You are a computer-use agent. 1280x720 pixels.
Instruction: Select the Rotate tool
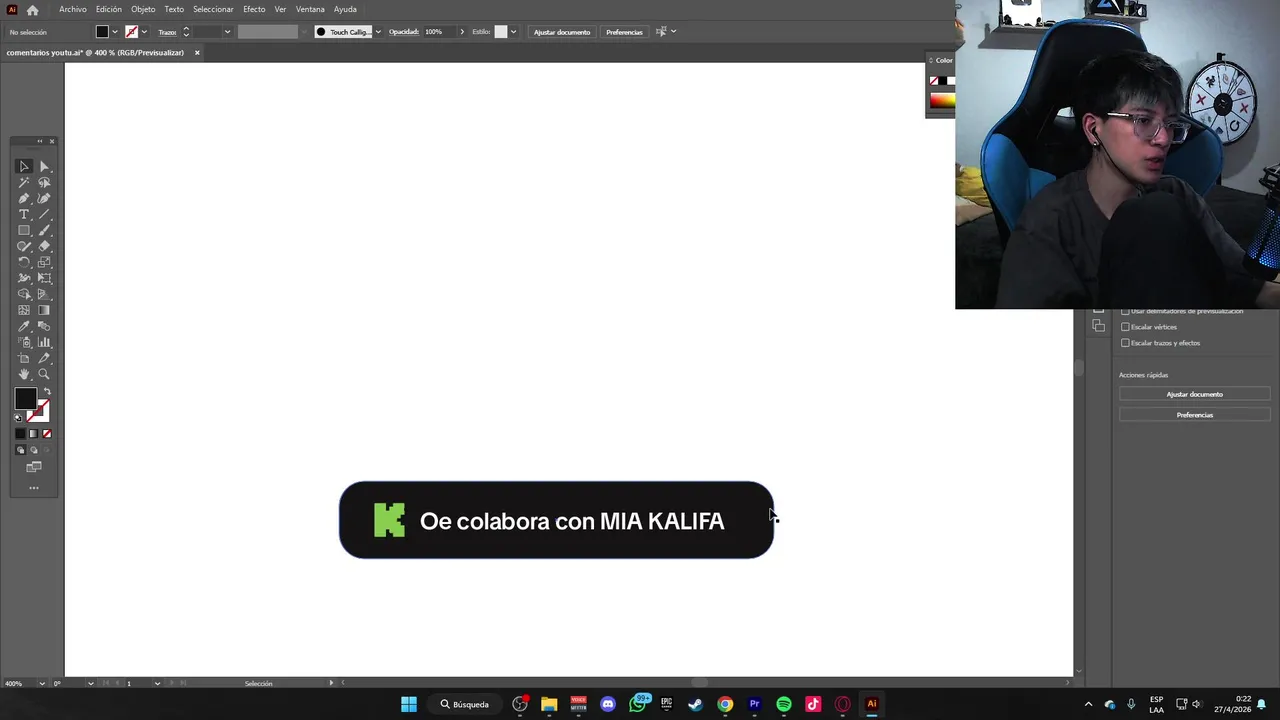coord(24,262)
